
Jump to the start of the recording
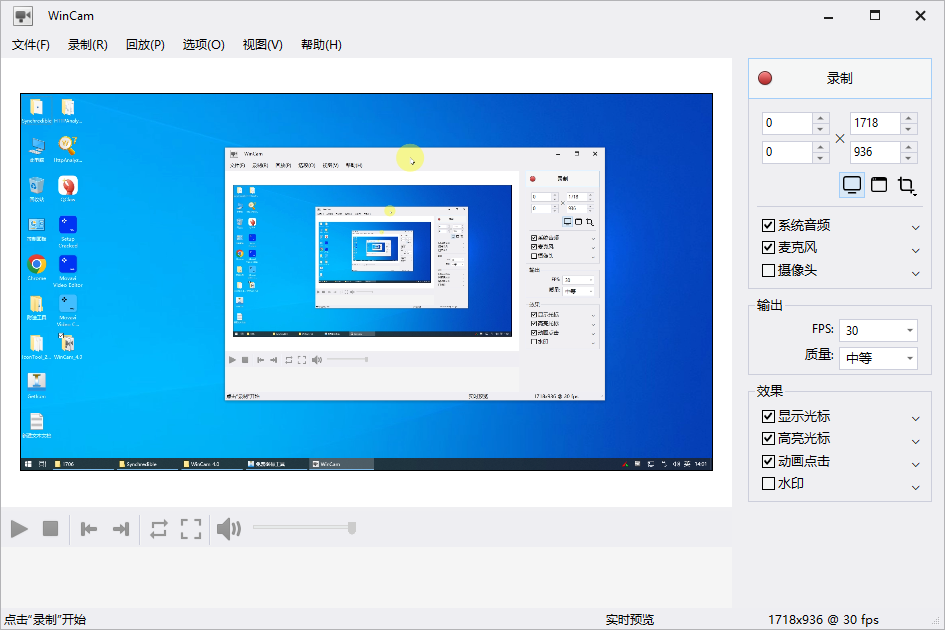[89, 529]
